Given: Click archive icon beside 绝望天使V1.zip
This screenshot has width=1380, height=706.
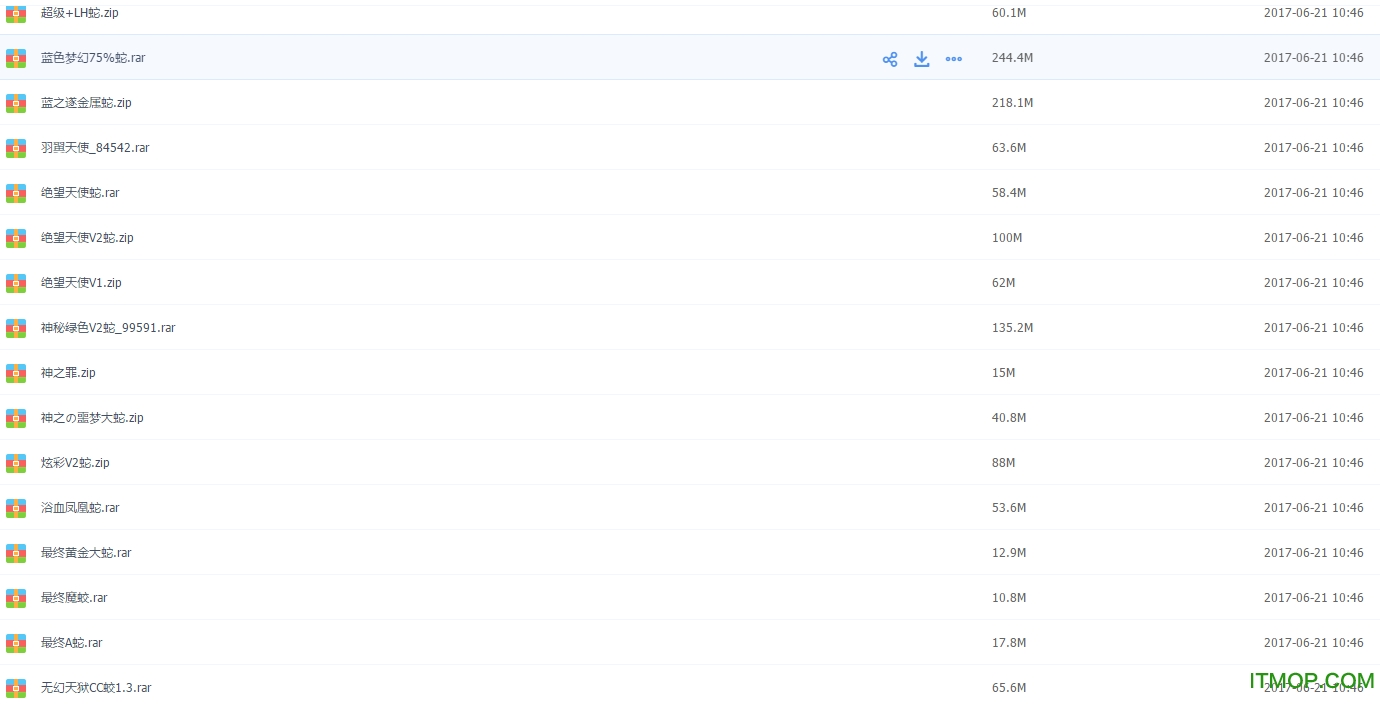Looking at the screenshot, I should tap(16, 283).
